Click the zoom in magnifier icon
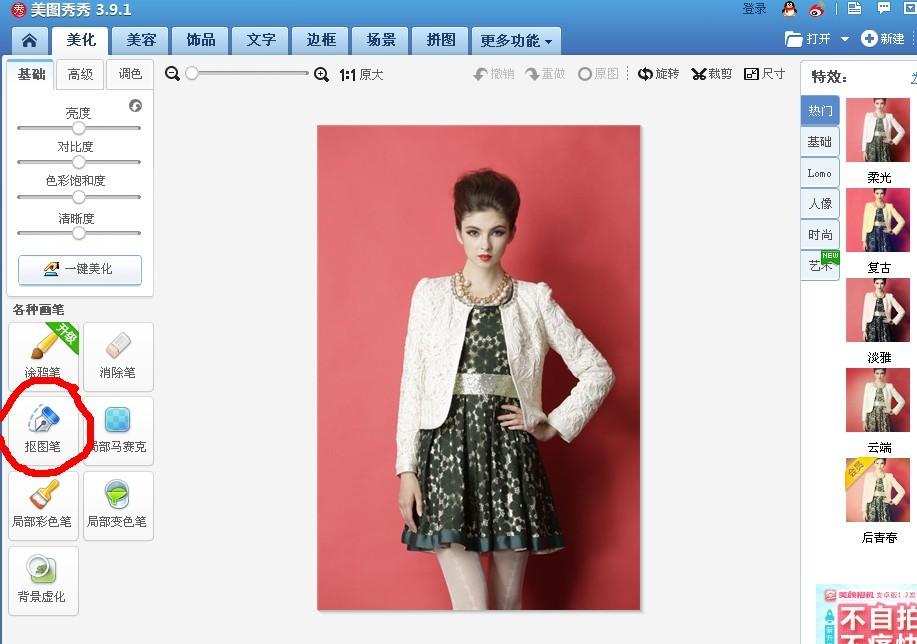Screen dimensions: 917x644 coord(321,74)
